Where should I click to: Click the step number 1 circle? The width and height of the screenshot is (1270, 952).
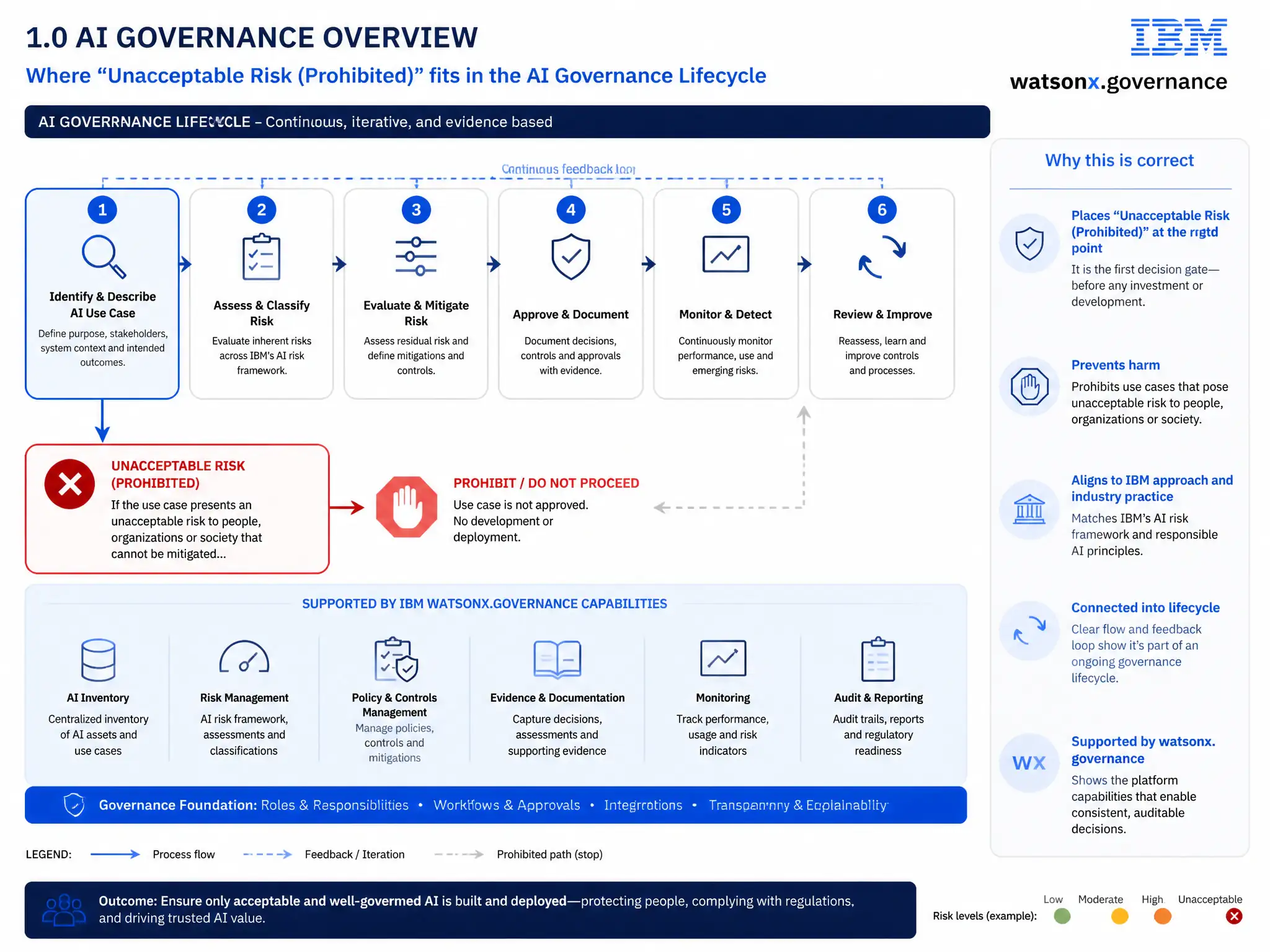102,209
